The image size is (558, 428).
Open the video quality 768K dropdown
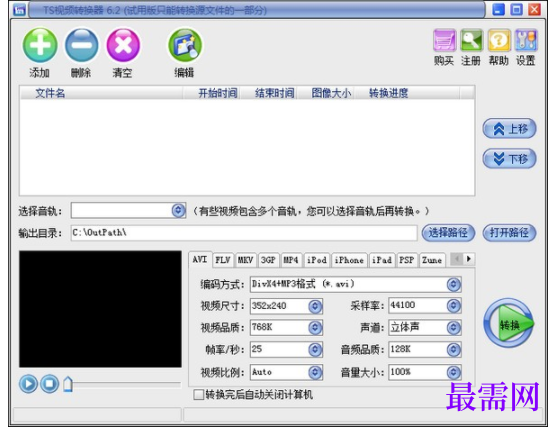pyautogui.click(x=315, y=328)
